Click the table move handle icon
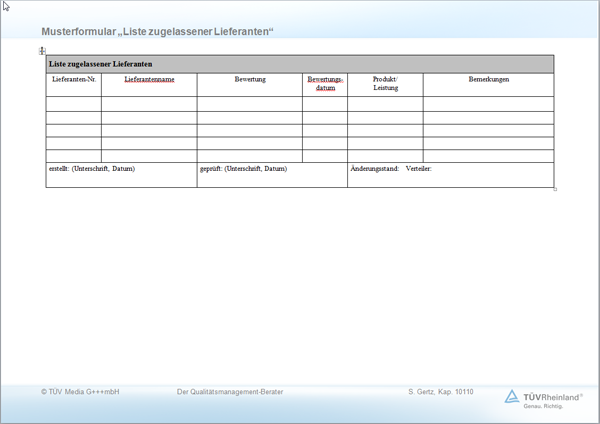The width and height of the screenshot is (600, 424). (42, 50)
